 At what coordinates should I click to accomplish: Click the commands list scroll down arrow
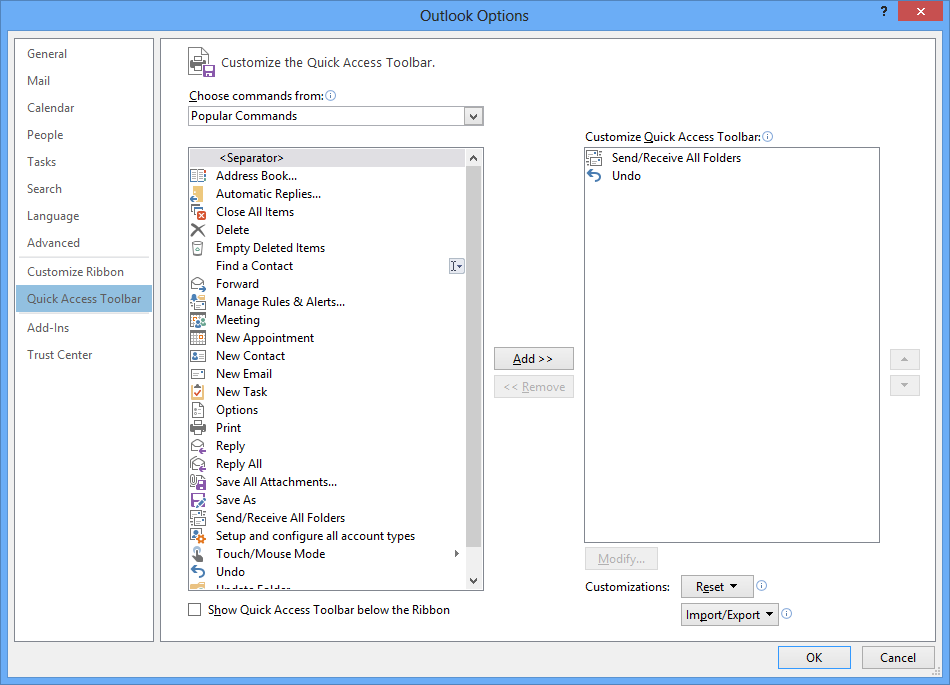(x=474, y=581)
